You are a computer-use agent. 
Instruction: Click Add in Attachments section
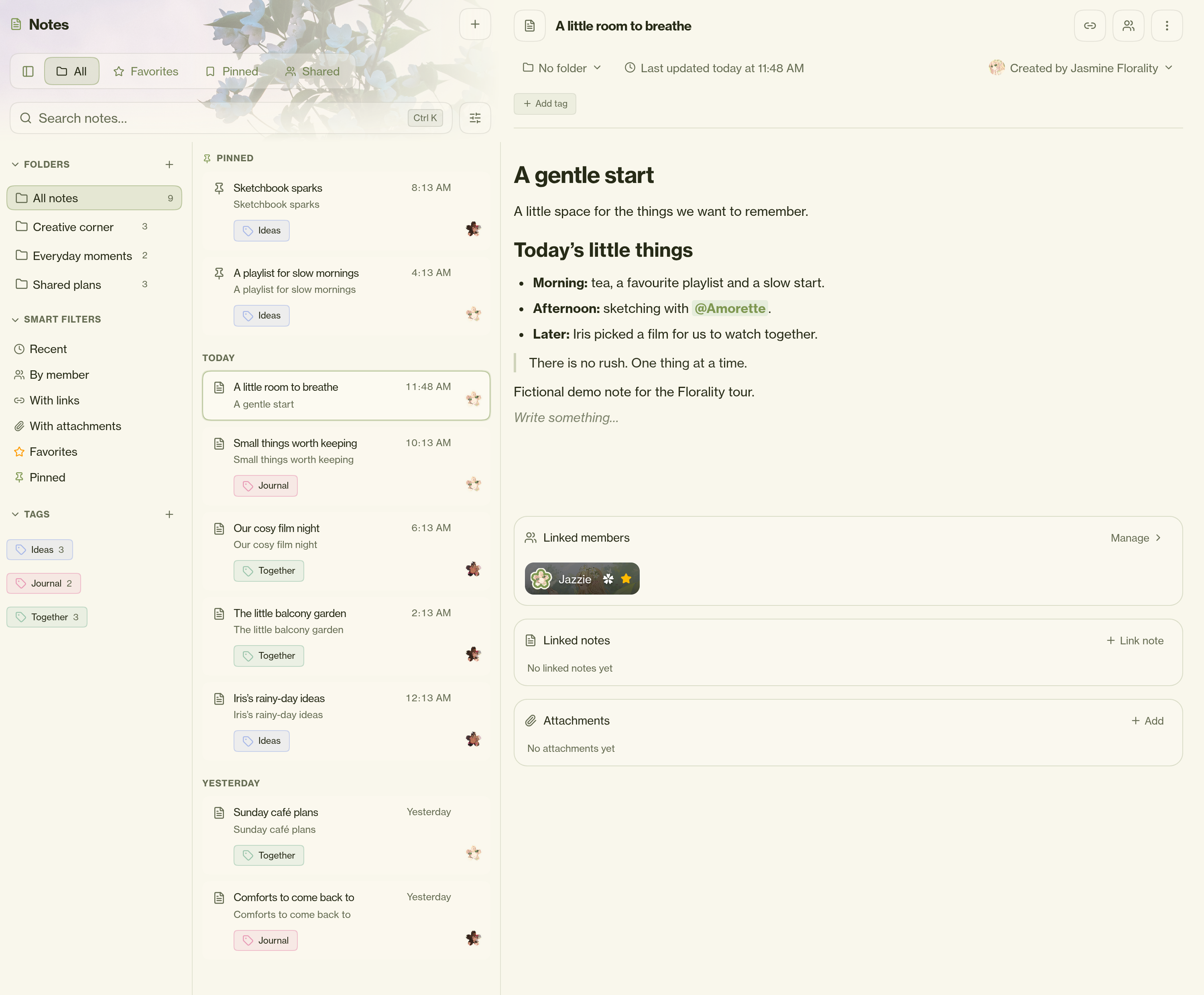1147,721
